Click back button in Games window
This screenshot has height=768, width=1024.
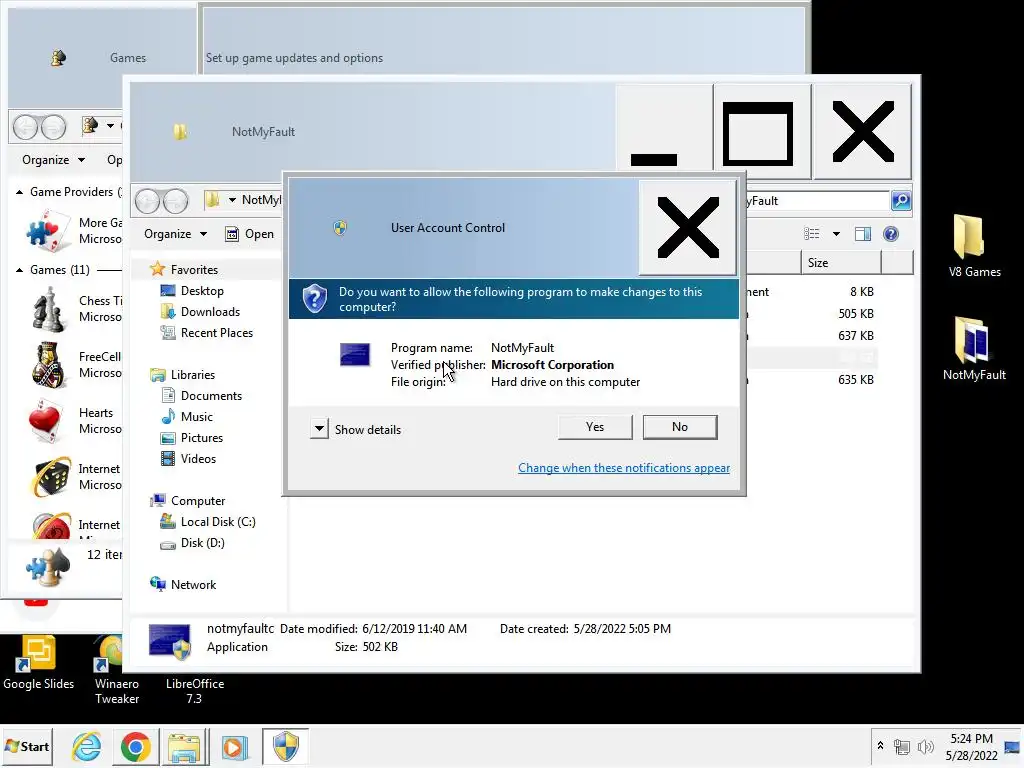[x=26, y=127]
